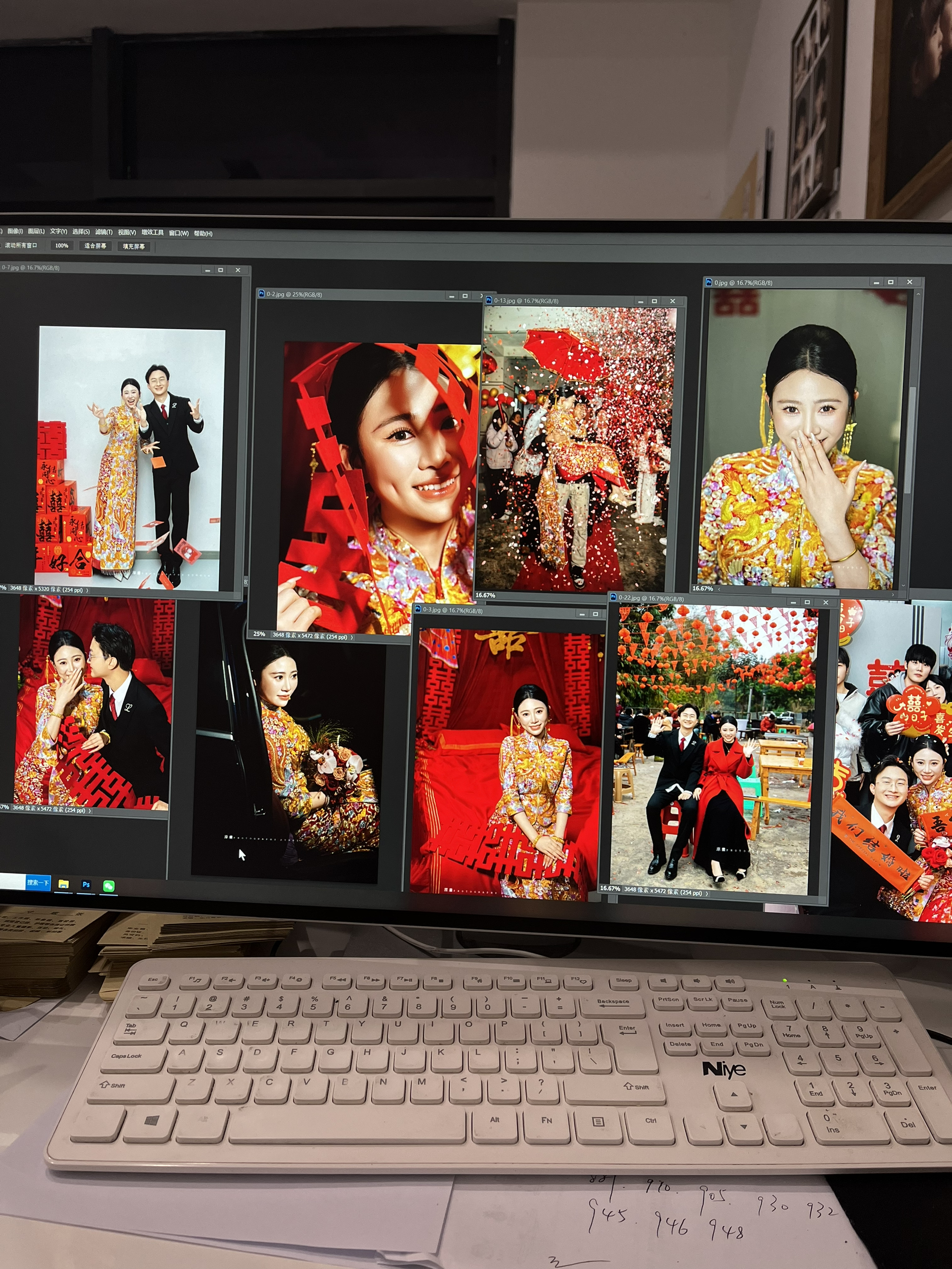The height and width of the screenshot is (1269, 952).
Task: Click the 100% zoom button
Action: tap(61, 246)
